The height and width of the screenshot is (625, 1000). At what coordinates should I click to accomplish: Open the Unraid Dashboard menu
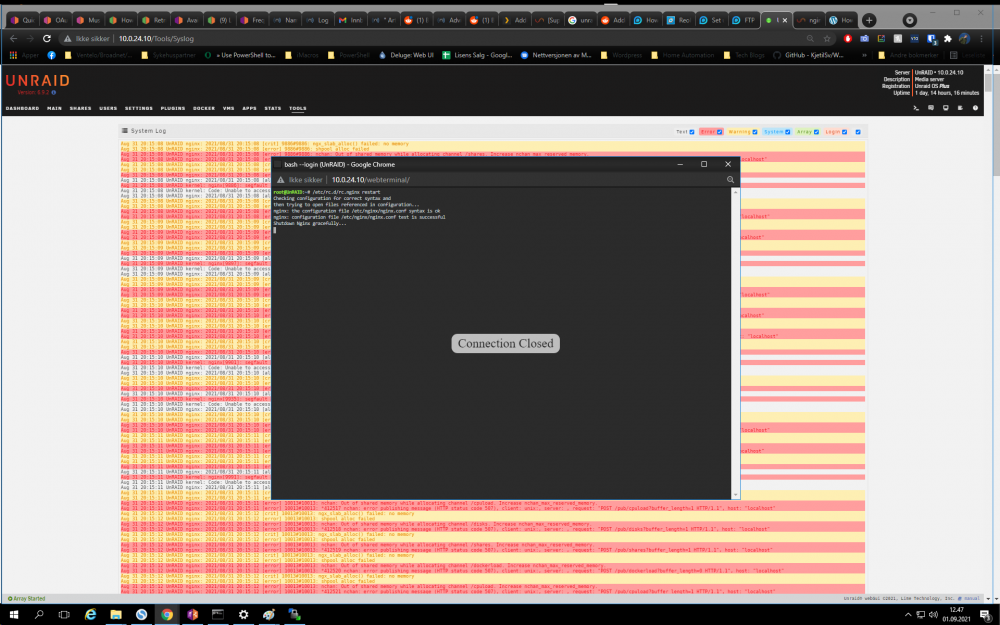[x=22, y=108]
